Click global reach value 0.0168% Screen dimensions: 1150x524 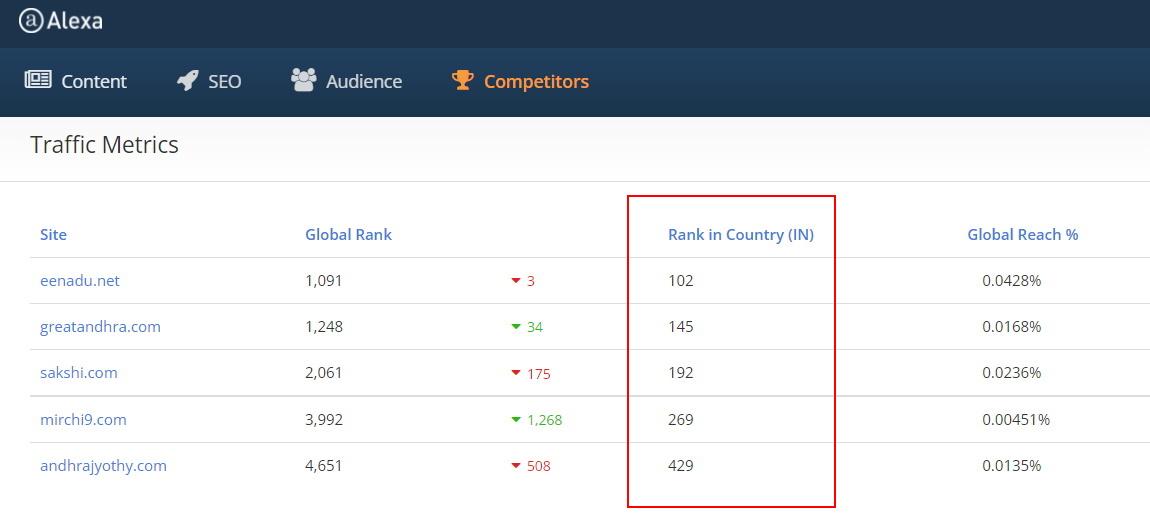tap(1011, 327)
